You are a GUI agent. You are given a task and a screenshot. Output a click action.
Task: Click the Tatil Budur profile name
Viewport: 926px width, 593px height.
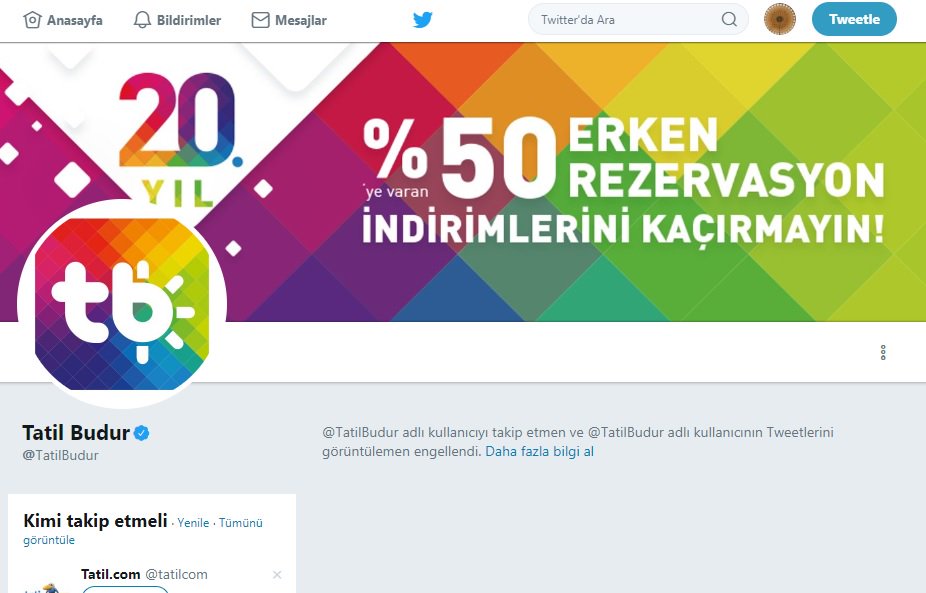pyautogui.click(x=76, y=433)
